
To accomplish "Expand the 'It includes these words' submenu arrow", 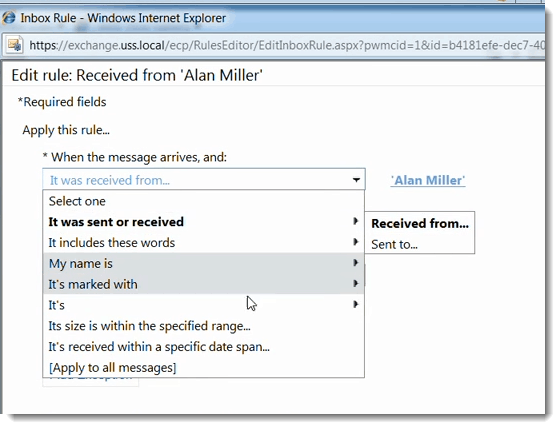I will (x=355, y=242).
